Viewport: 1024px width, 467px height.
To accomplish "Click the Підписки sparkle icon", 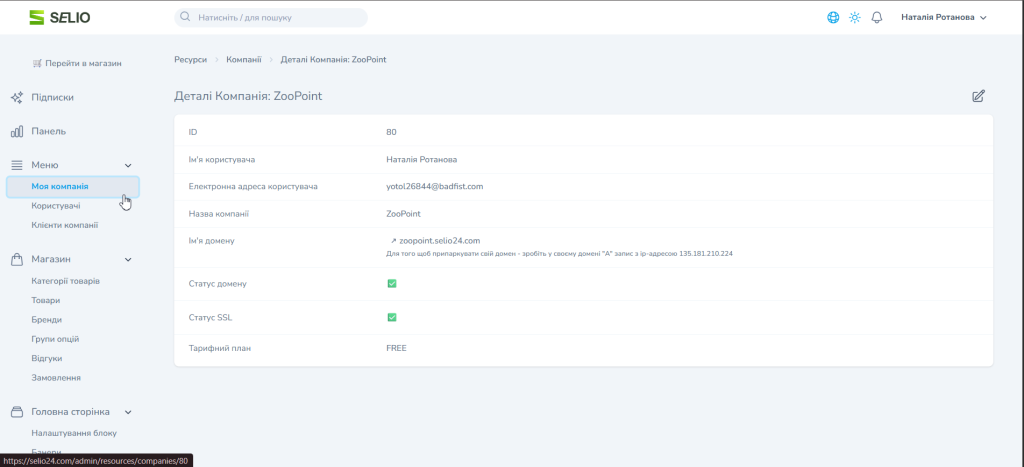I will 17,98.
